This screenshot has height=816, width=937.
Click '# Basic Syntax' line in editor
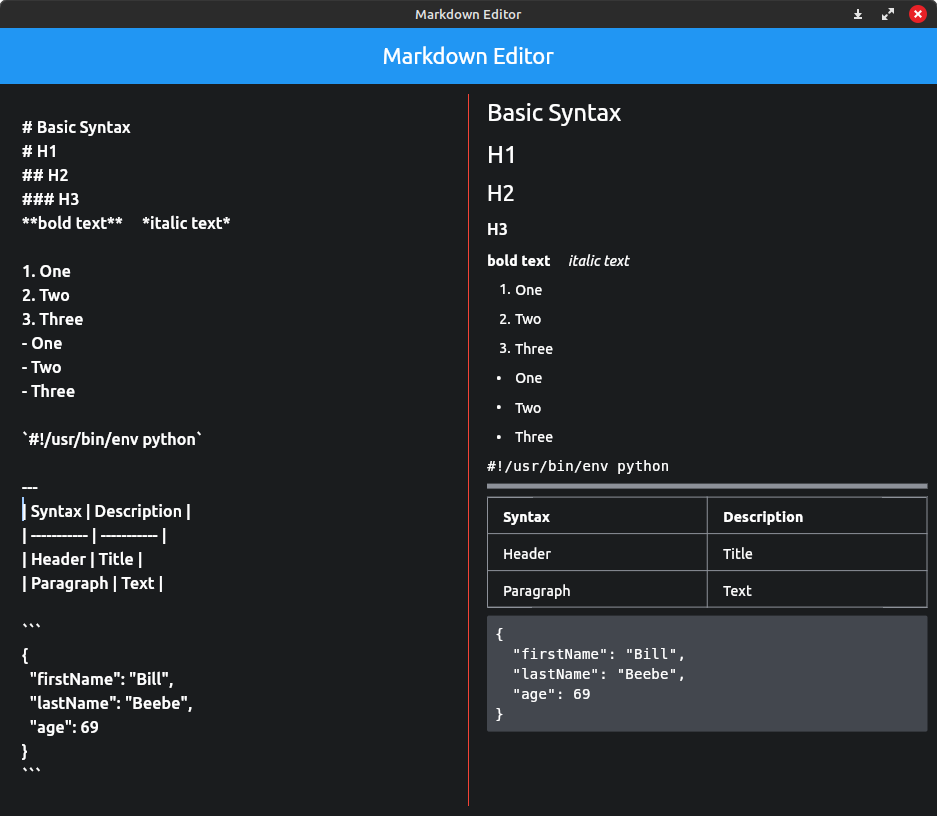(76, 127)
